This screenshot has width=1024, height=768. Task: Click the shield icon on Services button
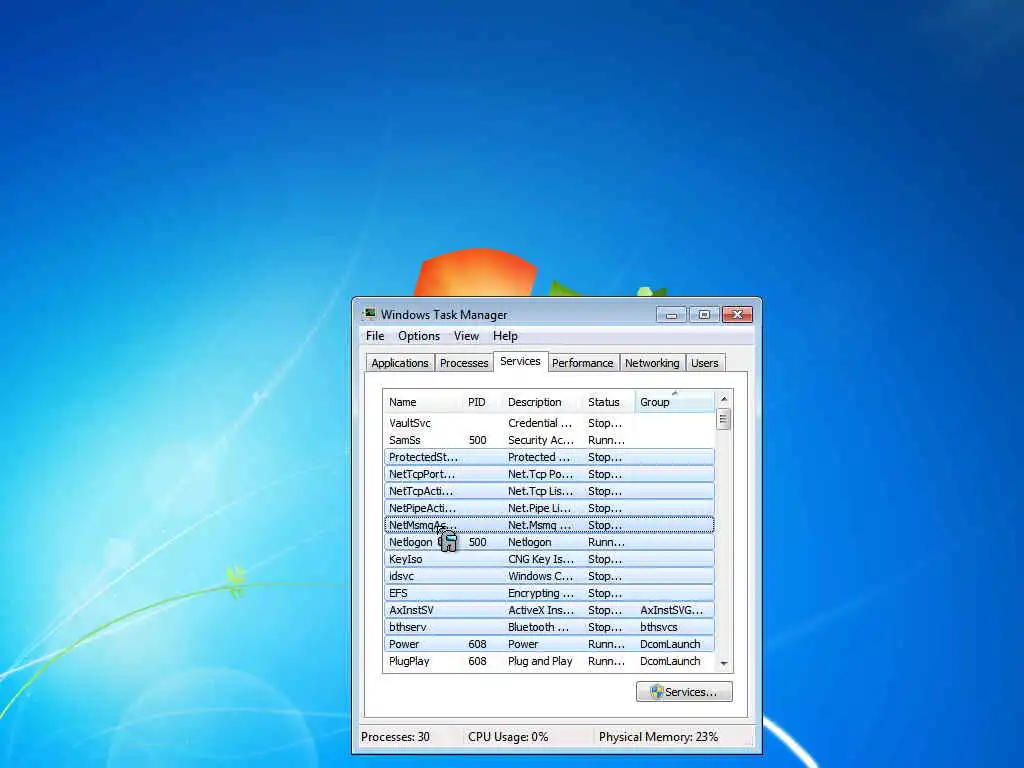point(656,692)
